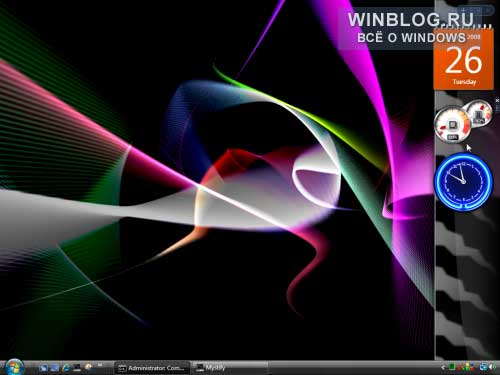Click the network tray icon
This screenshot has height=375, width=500.
coord(483,367)
